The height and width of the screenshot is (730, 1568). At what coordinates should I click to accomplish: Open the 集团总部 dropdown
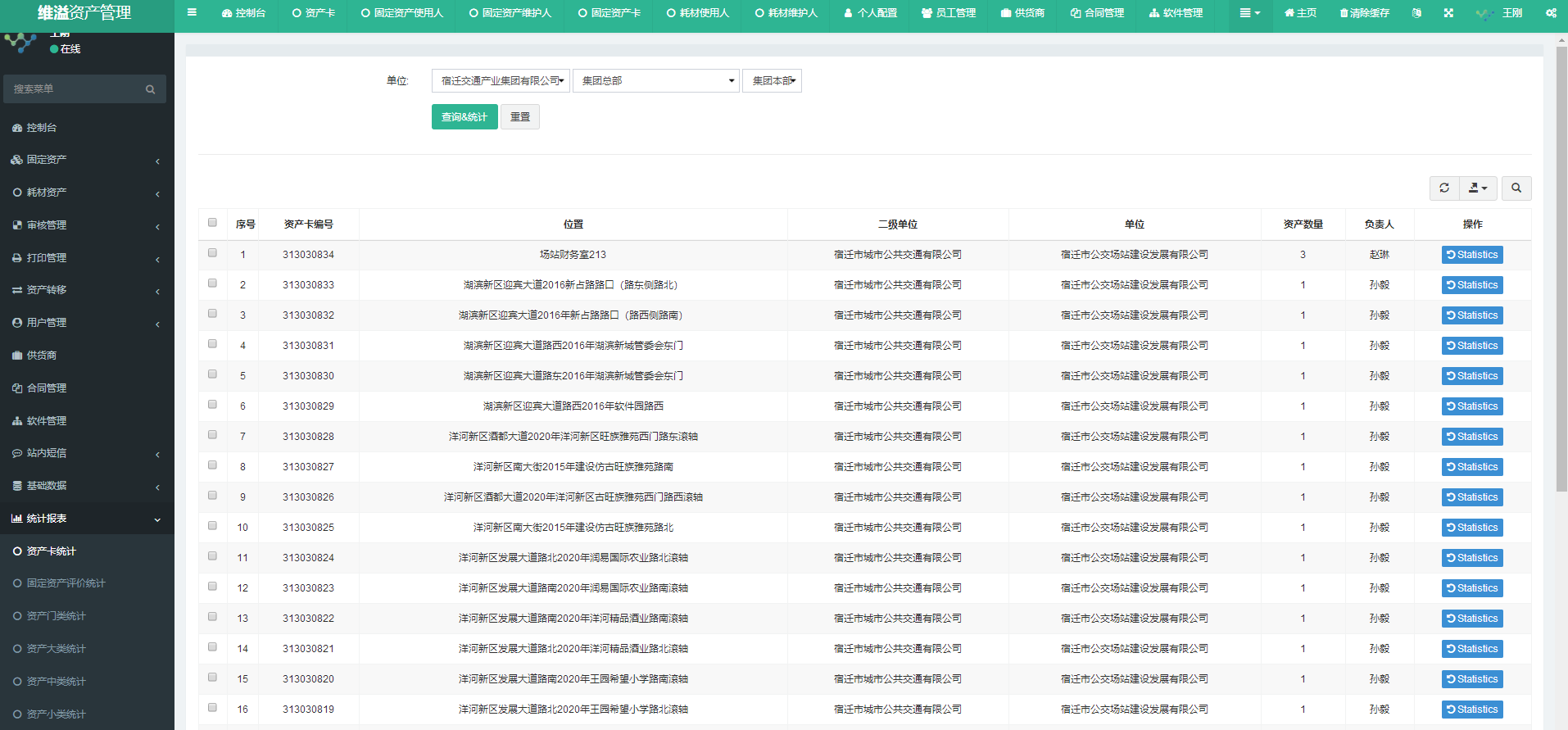coord(655,81)
